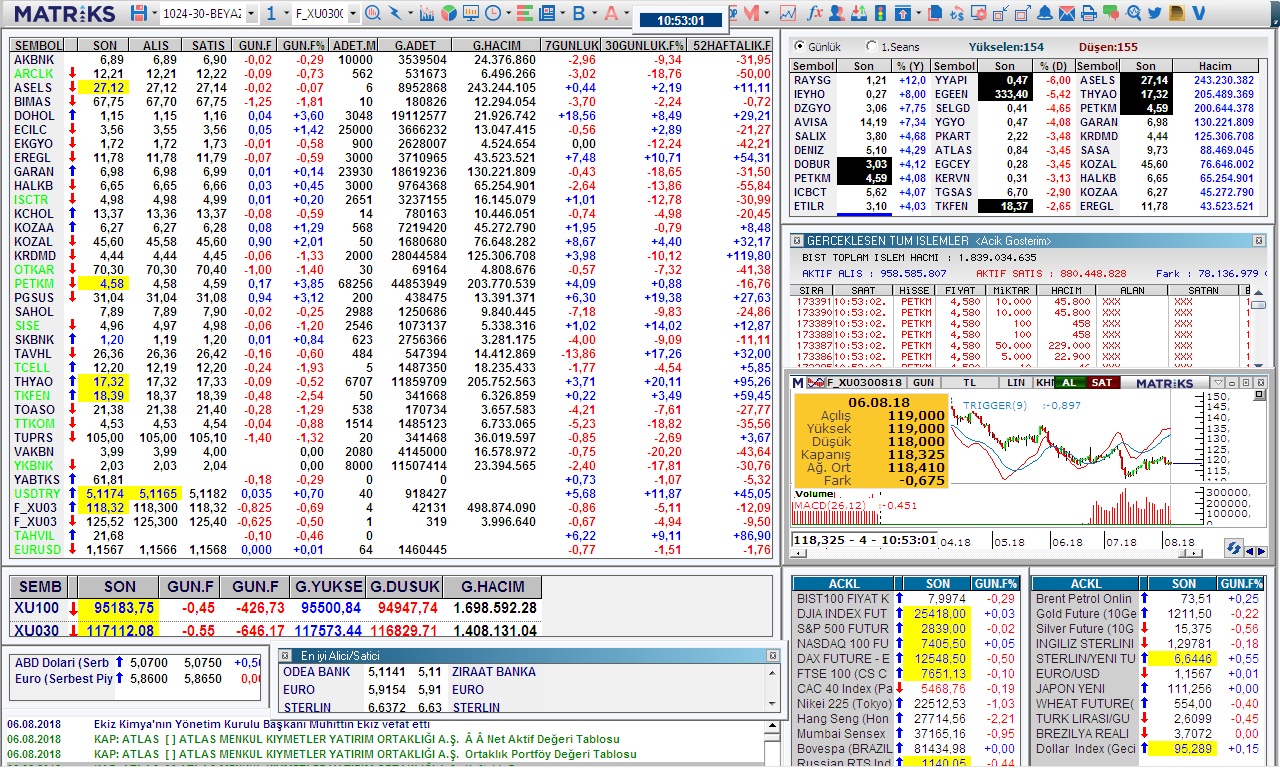Open the F_XU0300 symbol dropdown

pyautogui.click(x=353, y=13)
